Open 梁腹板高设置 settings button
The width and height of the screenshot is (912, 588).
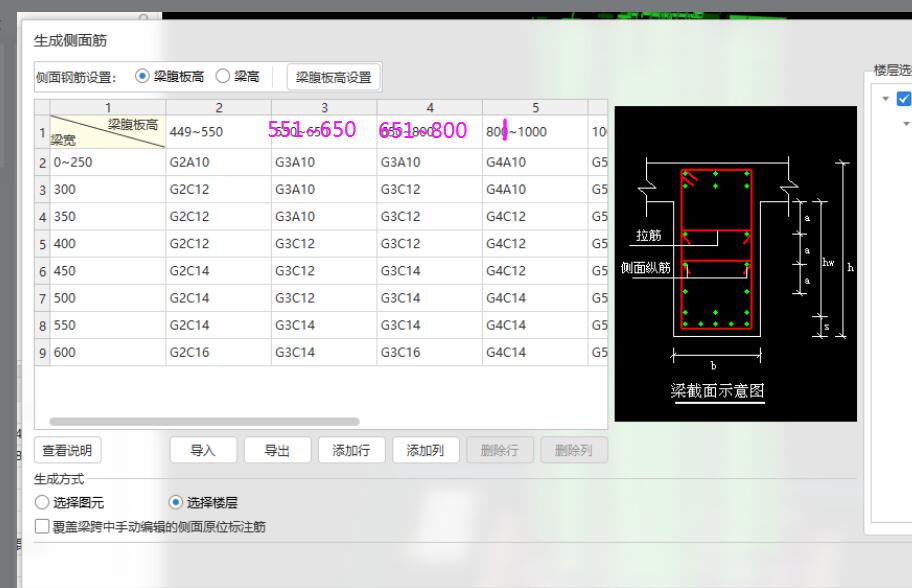333,77
